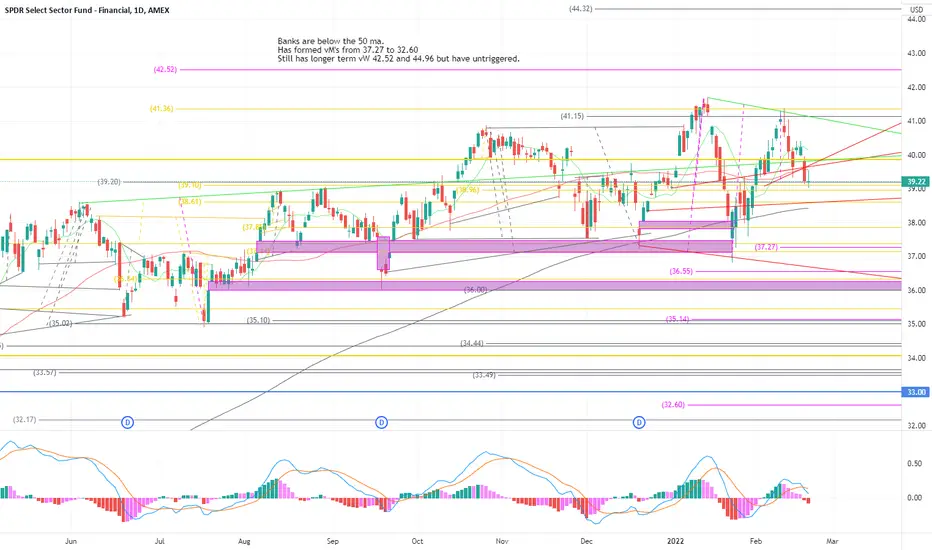932x550 pixels.
Task: Click the blue 33.00 price line label
Action: coord(916,392)
